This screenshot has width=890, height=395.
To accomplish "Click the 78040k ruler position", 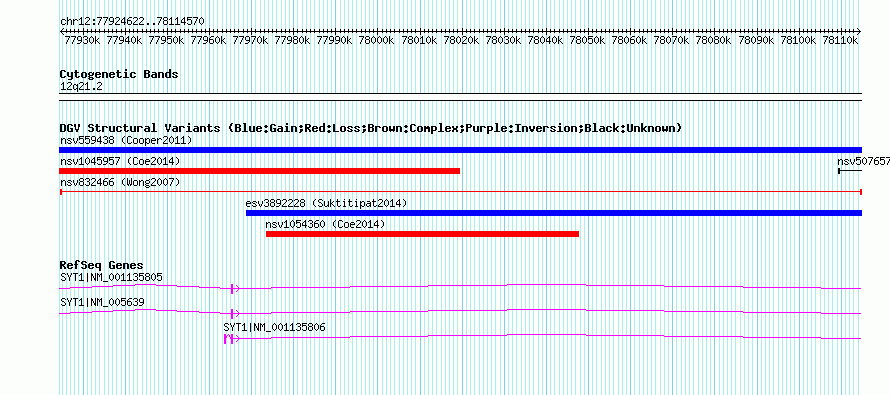I will [x=545, y=40].
